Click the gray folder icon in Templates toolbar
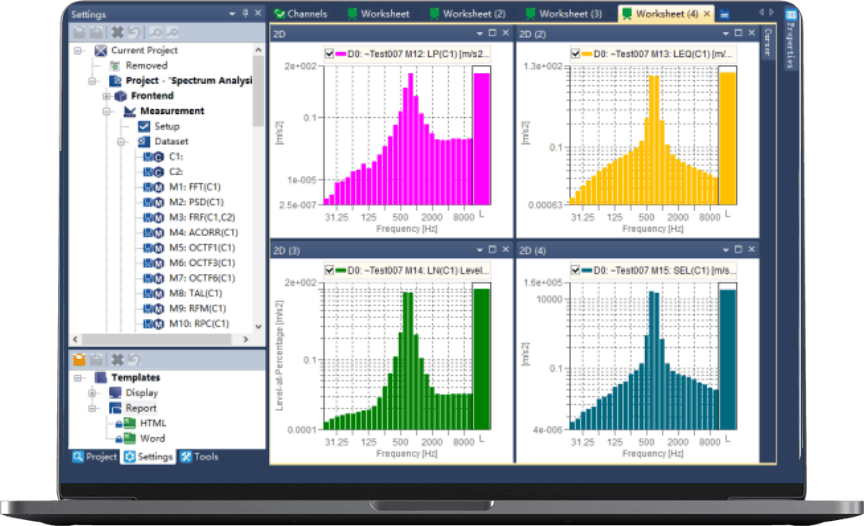The width and height of the screenshot is (864, 526). coord(96,360)
